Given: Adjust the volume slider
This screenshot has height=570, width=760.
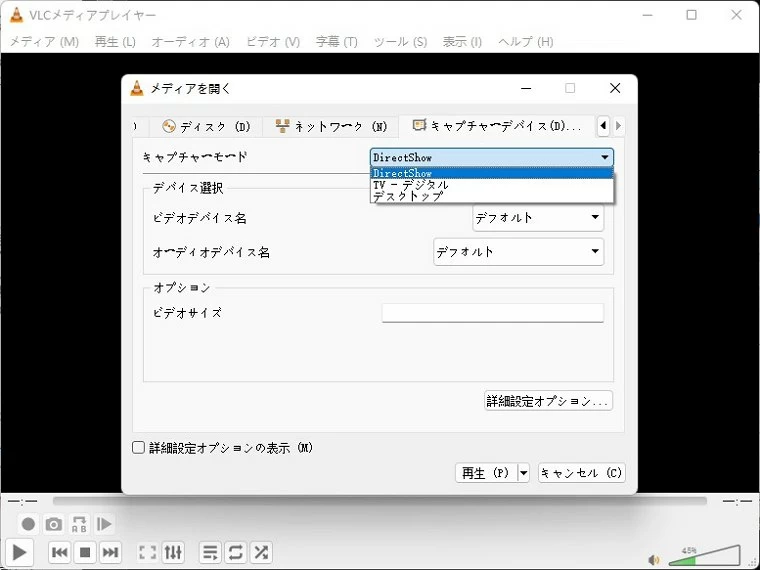Looking at the screenshot, I should [x=705, y=556].
